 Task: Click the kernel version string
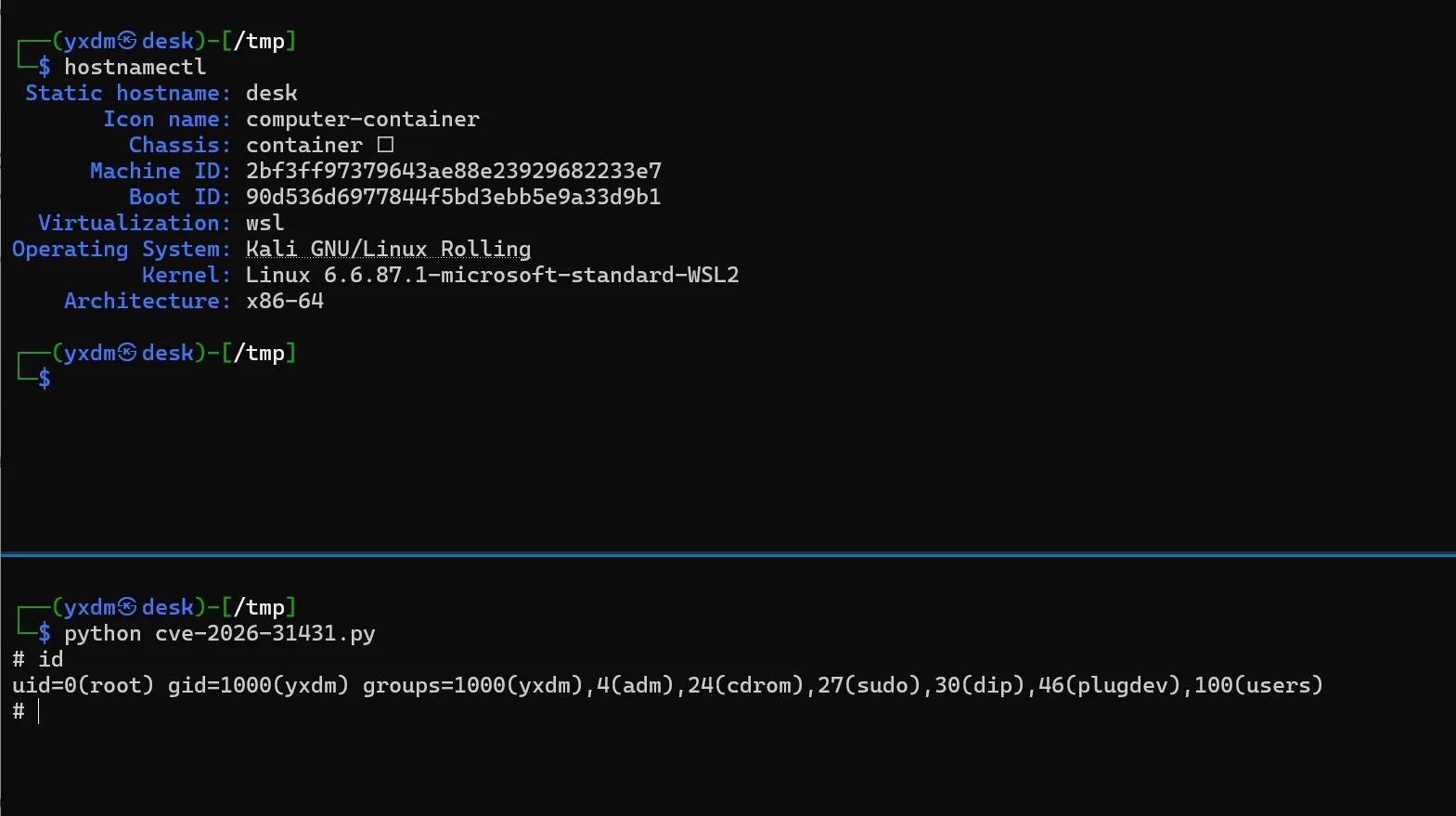(x=493, y=275)
